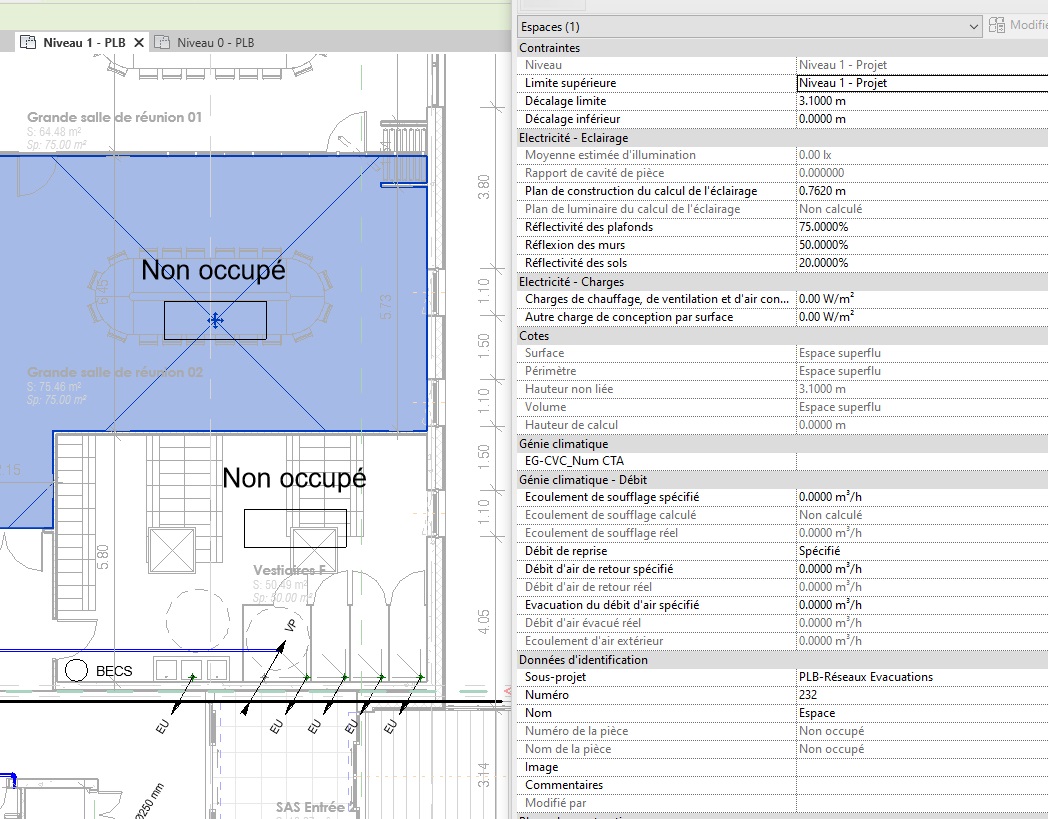Switch to the Niveau 0 - PLB tab
The image size is (1048, 819).
215,42
